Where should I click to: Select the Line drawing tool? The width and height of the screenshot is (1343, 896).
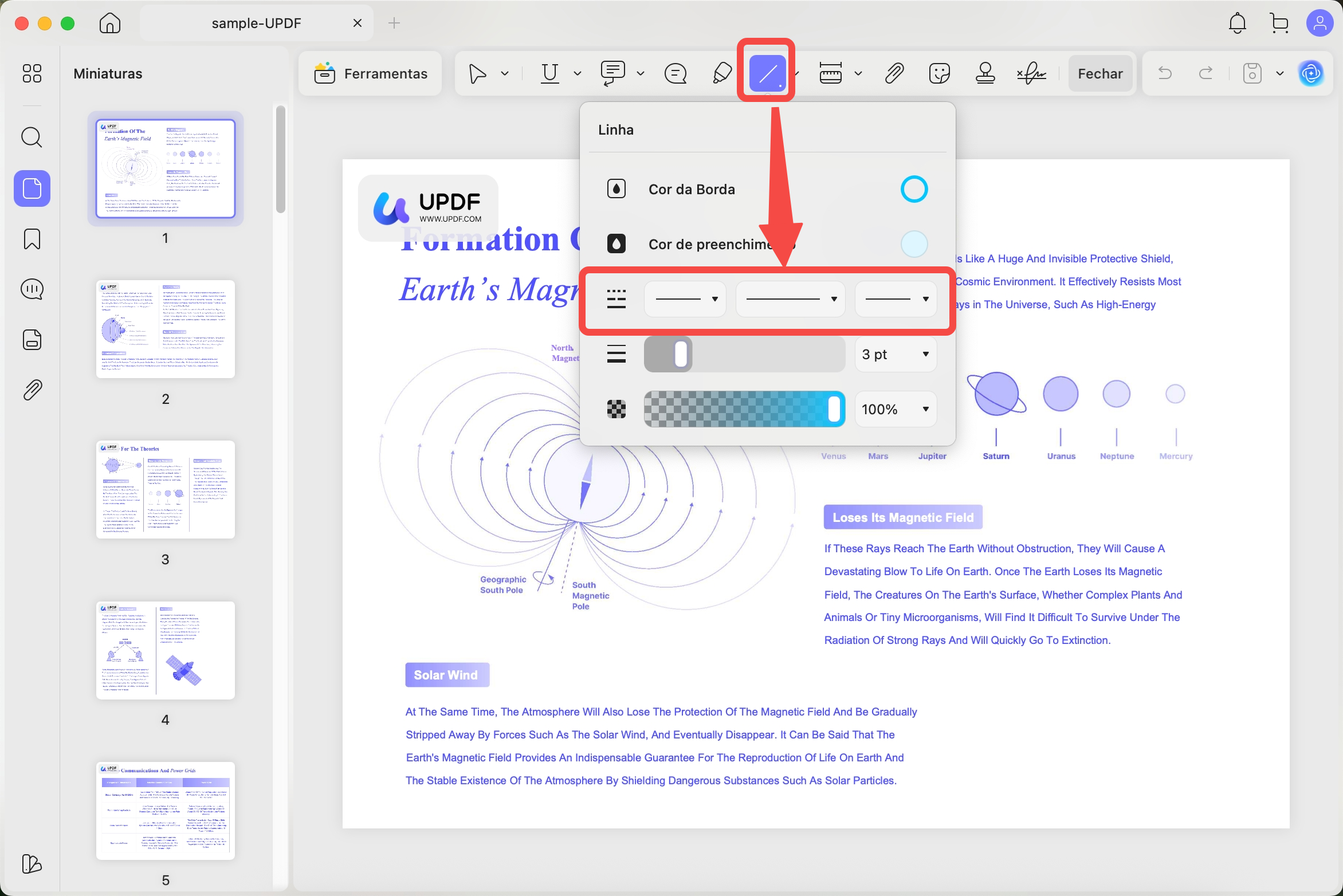pos(767,73)
